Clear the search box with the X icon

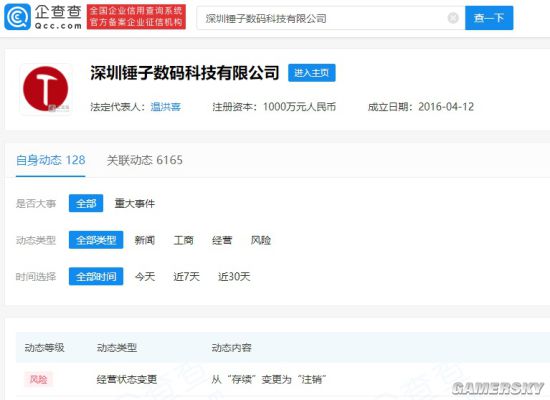coord(453,18)
